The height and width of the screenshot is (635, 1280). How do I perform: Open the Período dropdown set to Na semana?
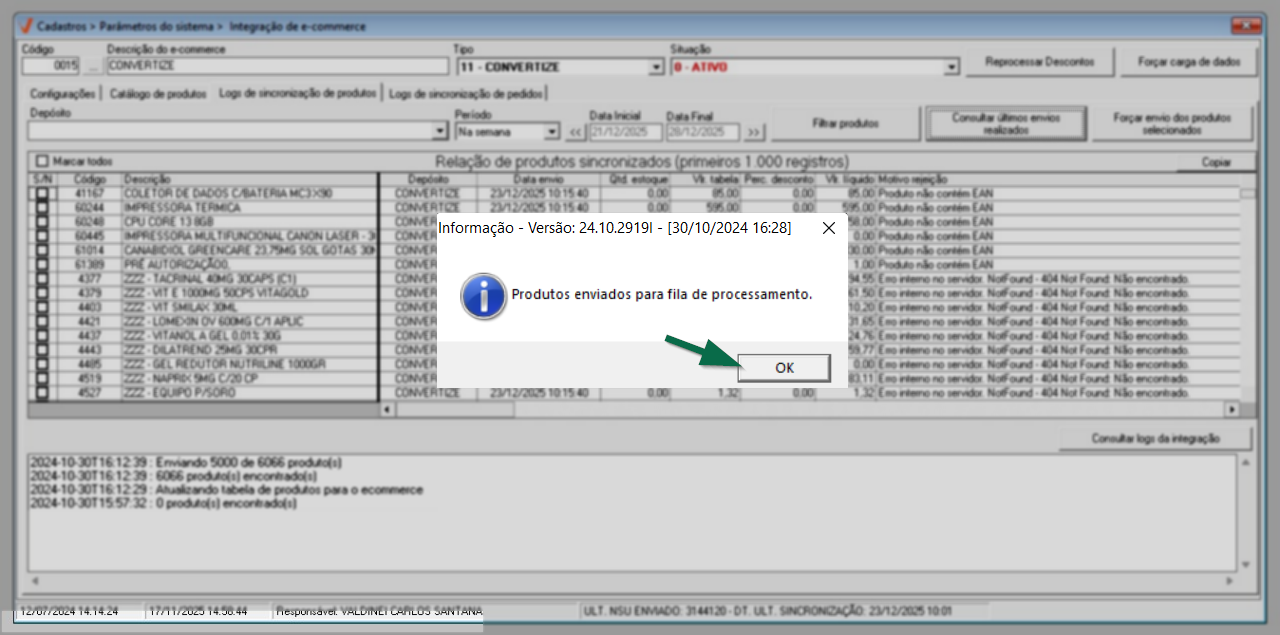[x=552, y=132]
